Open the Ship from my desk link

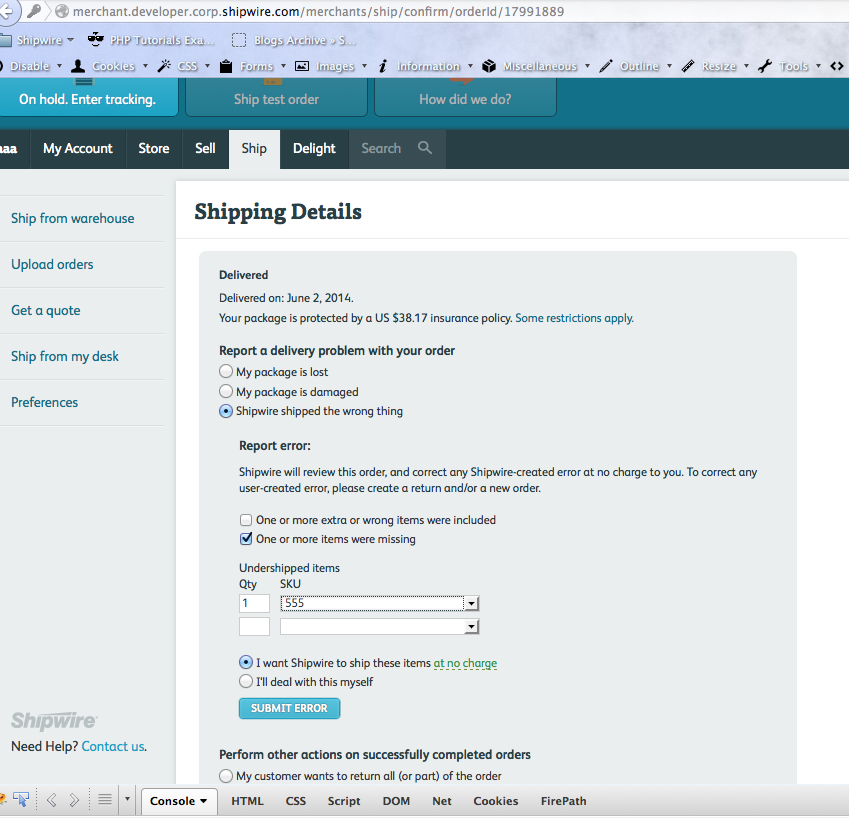tap(64, 356)
